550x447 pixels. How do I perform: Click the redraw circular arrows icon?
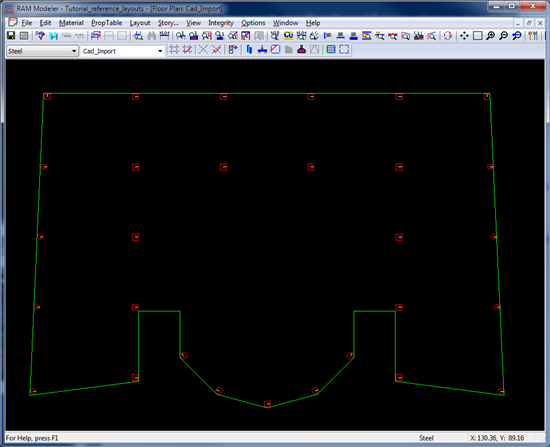[x=448, y=35]
